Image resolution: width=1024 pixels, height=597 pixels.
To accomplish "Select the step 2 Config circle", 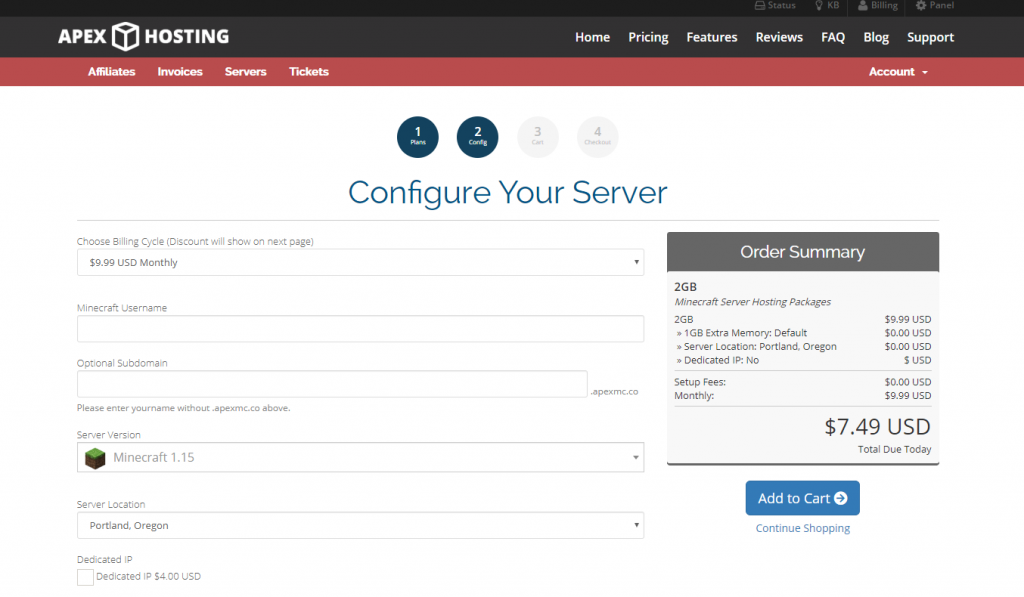I will point(477,137).
